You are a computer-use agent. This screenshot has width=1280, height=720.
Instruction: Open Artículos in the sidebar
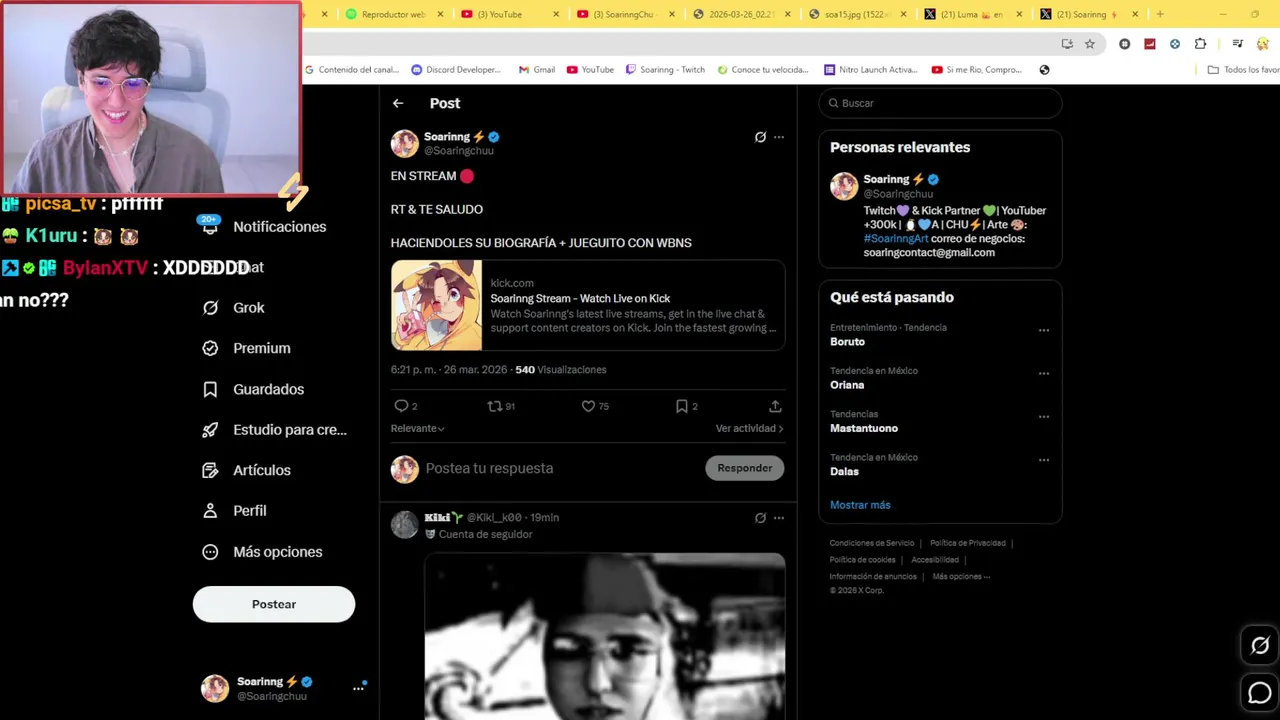247,470
